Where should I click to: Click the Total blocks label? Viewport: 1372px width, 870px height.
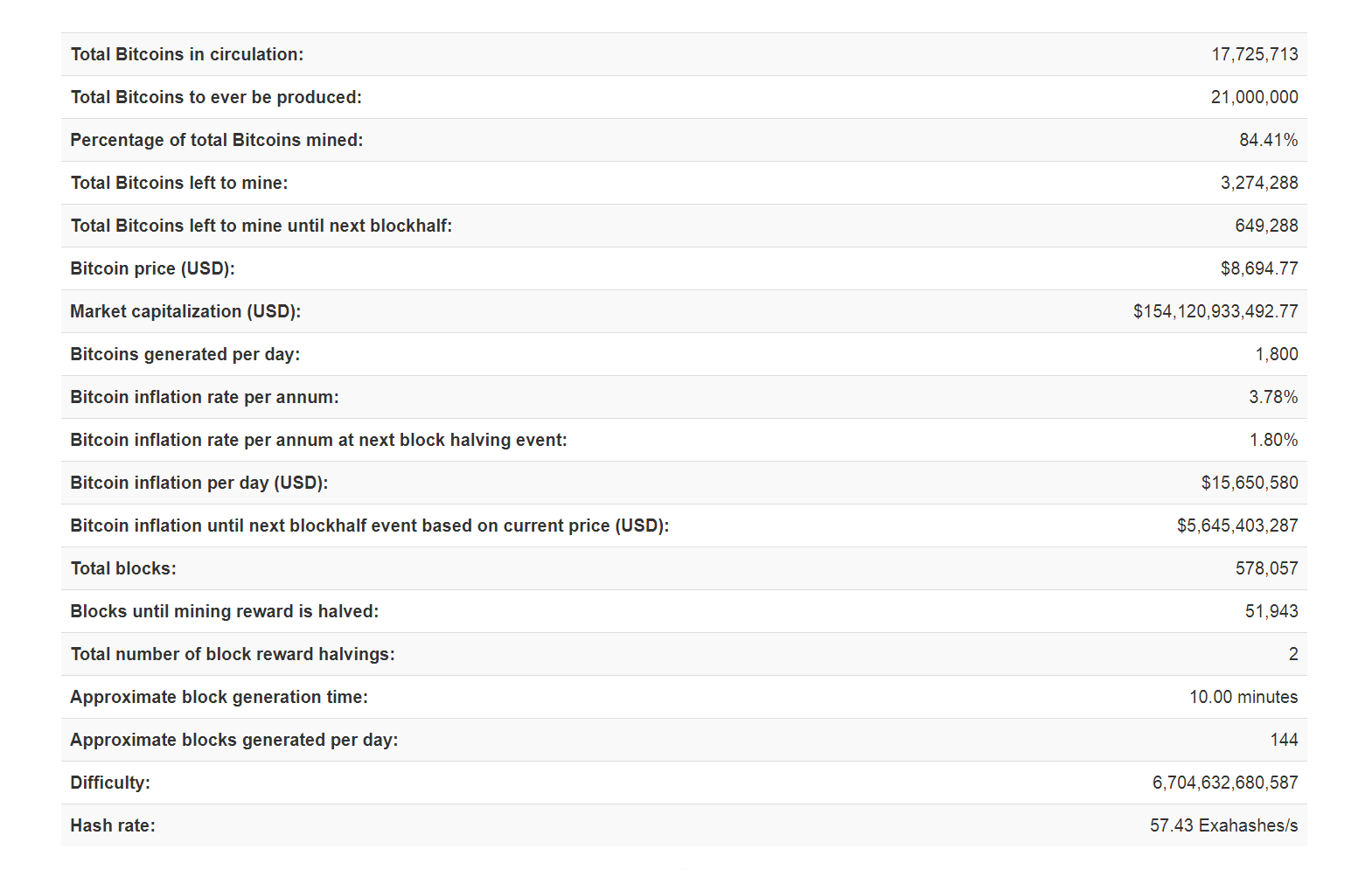[123, 568]
